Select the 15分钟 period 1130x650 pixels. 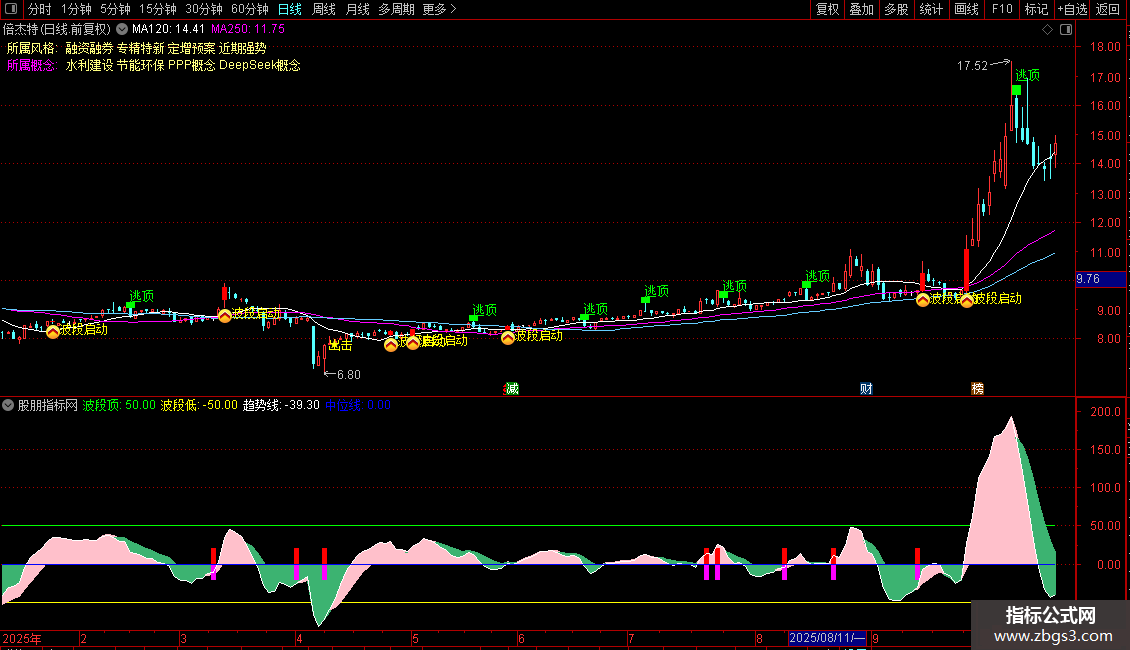click(x=158, y=9)
